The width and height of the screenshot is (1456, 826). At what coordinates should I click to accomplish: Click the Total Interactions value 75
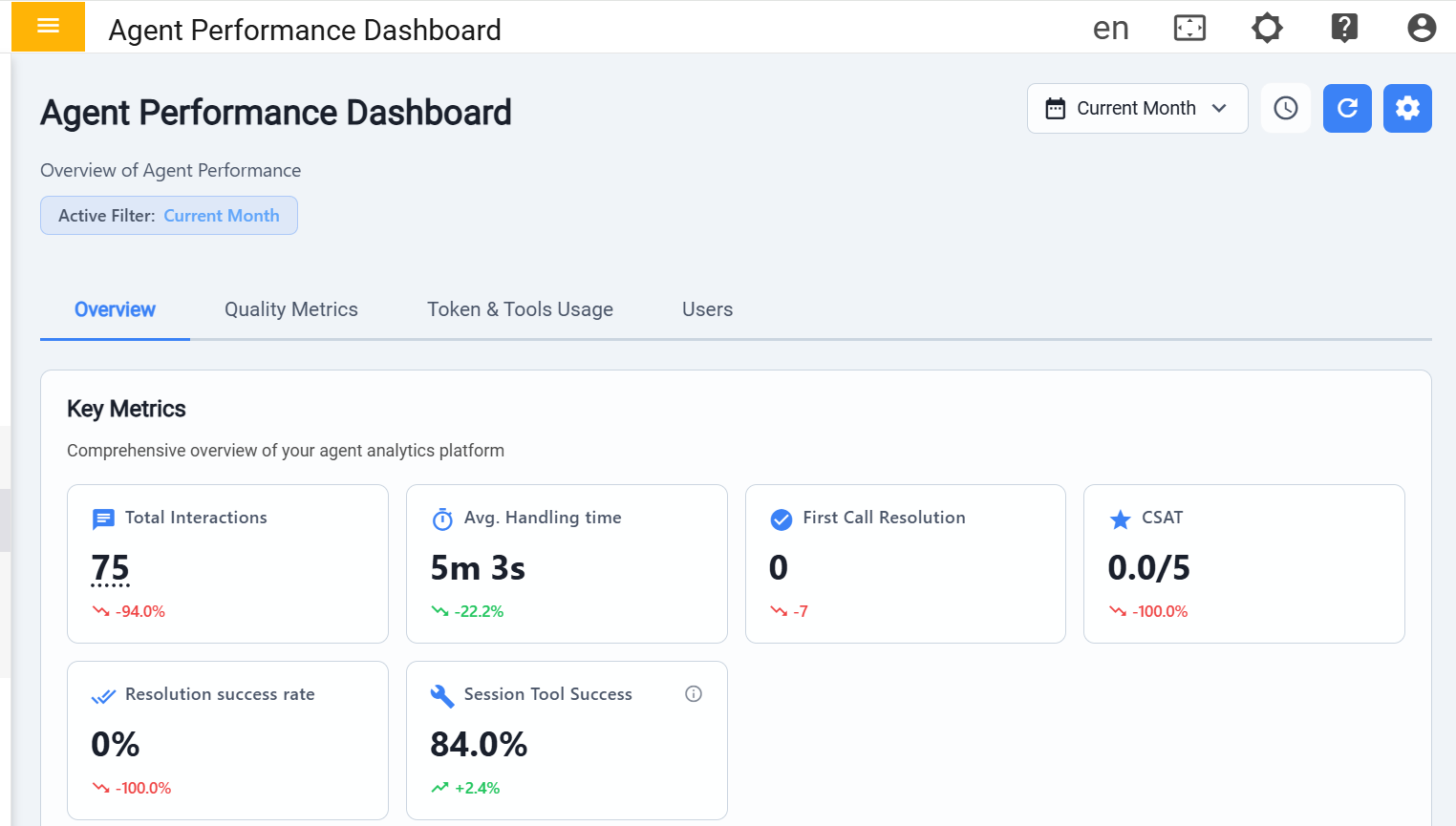[110, 568]
